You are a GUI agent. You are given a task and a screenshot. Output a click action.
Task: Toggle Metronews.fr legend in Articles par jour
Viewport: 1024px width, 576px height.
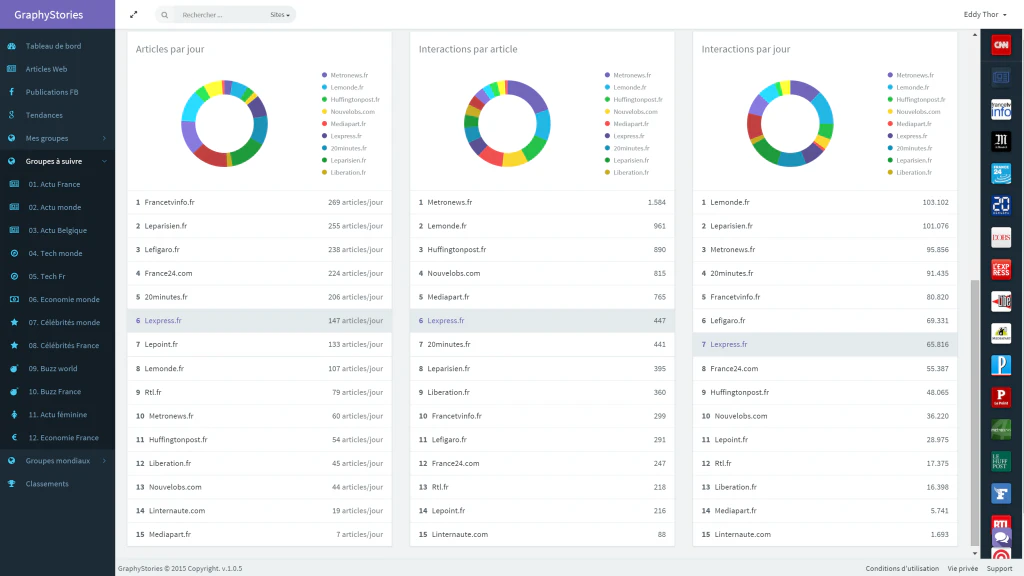tap(345, 75)
